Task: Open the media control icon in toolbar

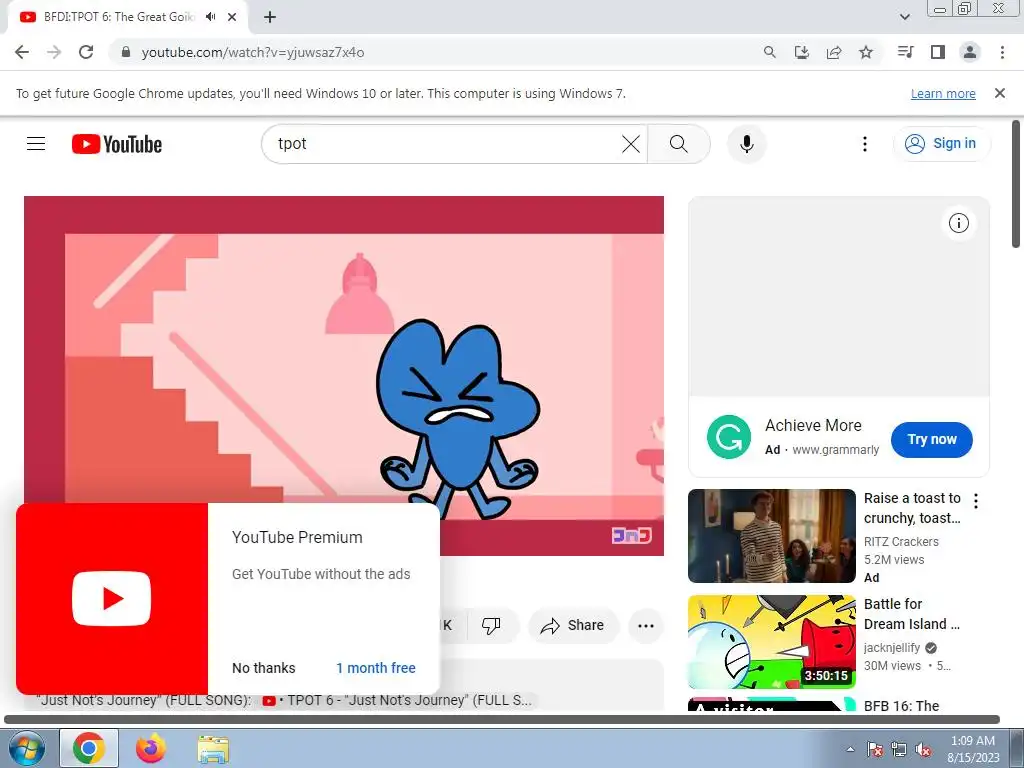Action: 905,52
